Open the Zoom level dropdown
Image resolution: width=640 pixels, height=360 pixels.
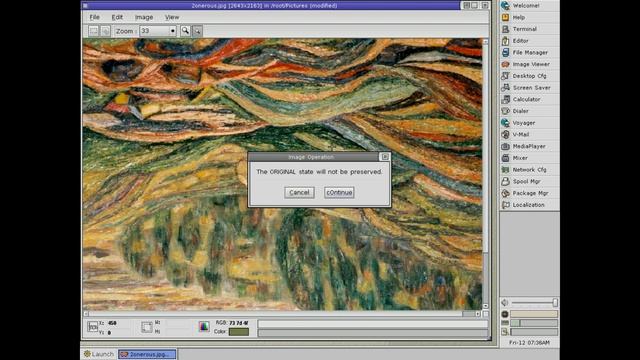173,31
